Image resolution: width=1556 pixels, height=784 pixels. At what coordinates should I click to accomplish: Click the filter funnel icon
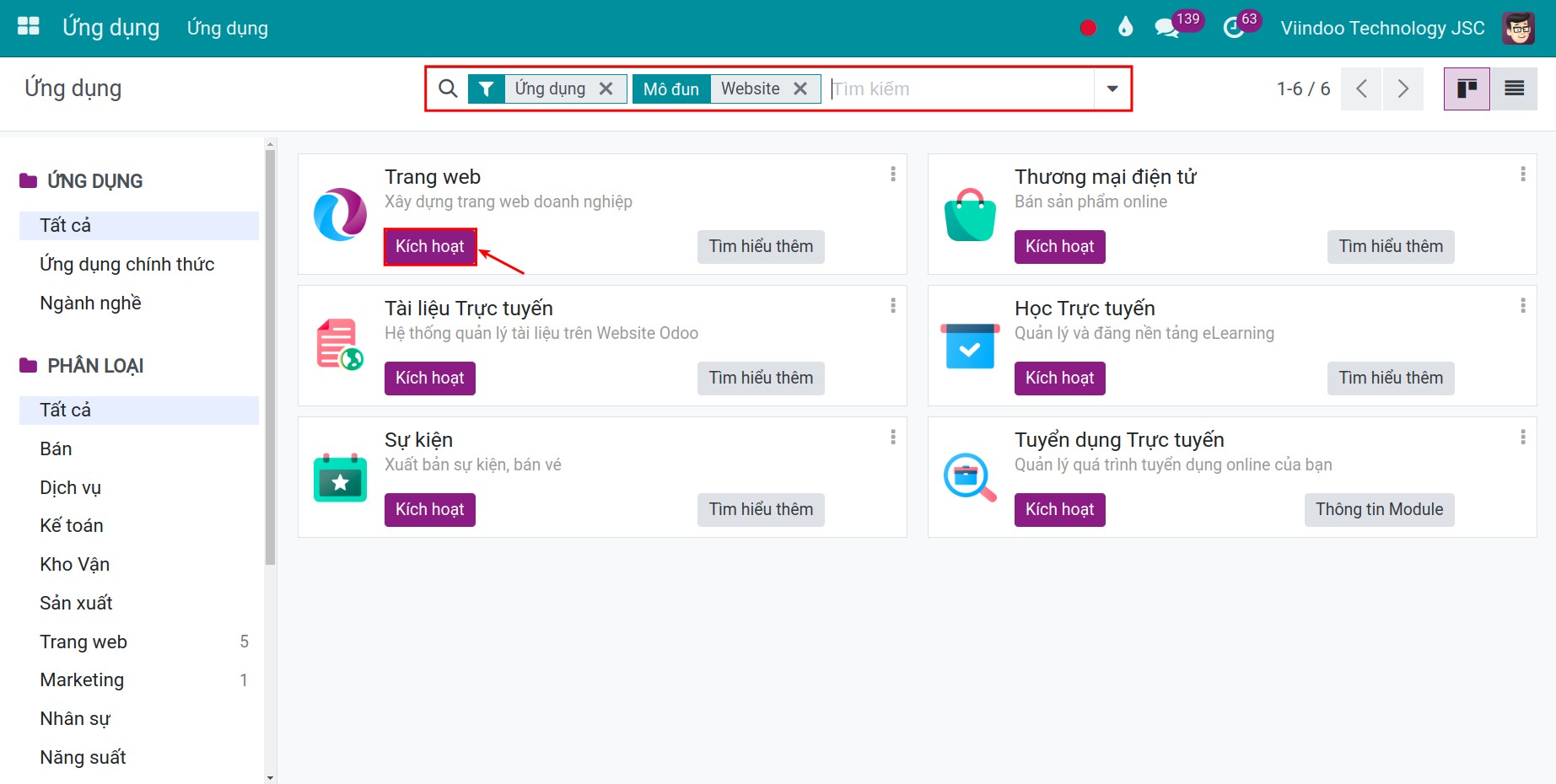pyautogui.click(x=486, y=89)
